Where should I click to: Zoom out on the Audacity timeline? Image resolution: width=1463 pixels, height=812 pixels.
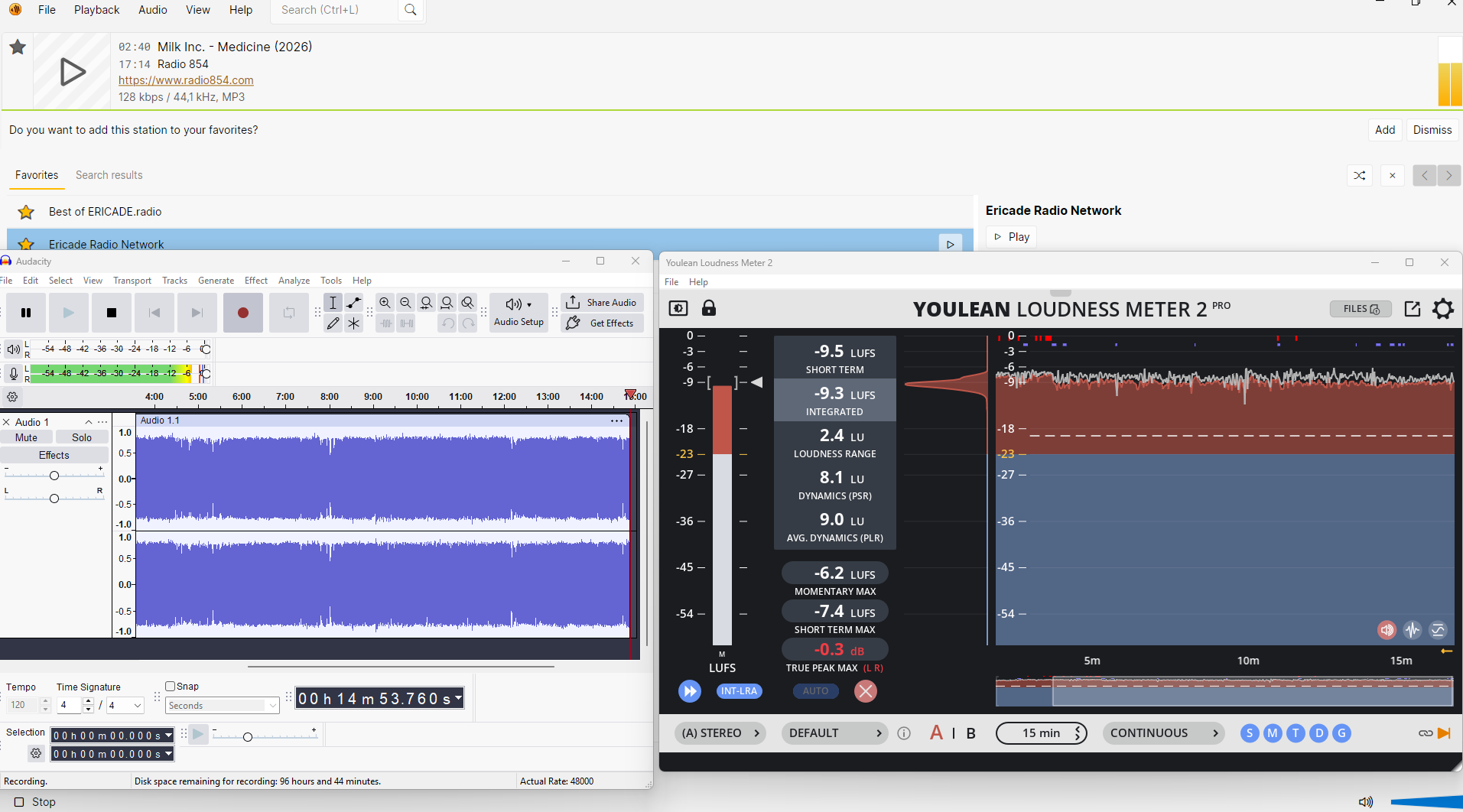coord(406,303)
